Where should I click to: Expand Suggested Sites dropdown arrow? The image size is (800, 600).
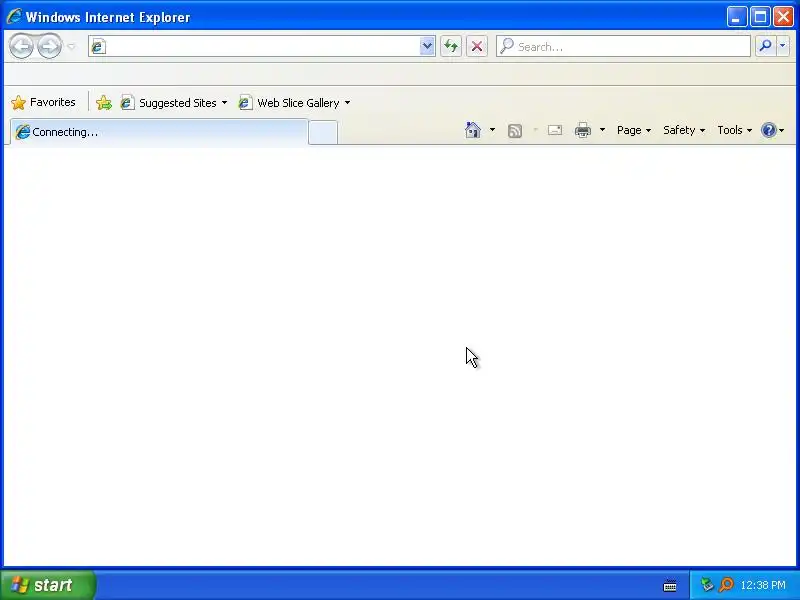click(224, 103)
